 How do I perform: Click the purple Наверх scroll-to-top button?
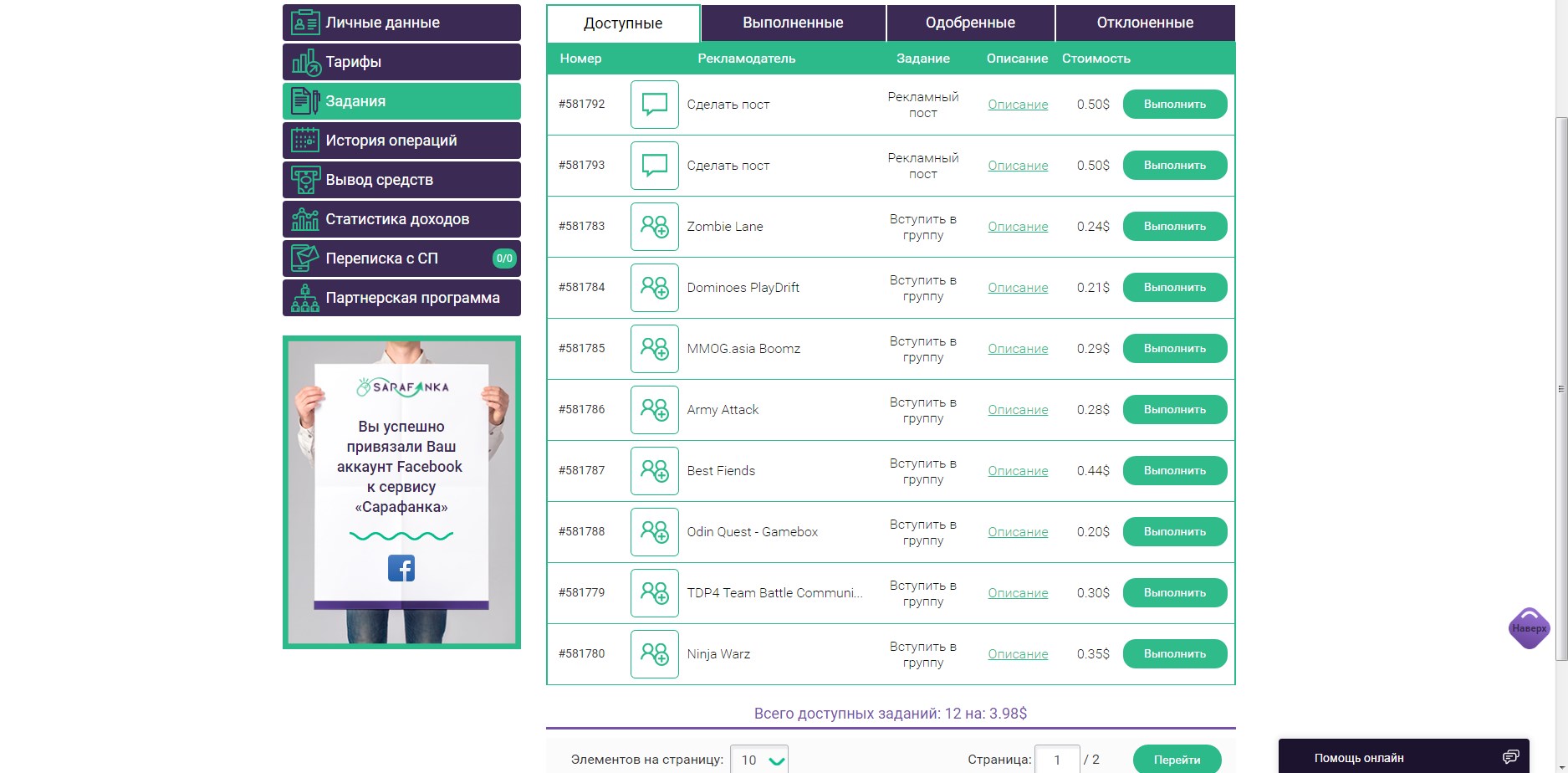pos(1529,628)
